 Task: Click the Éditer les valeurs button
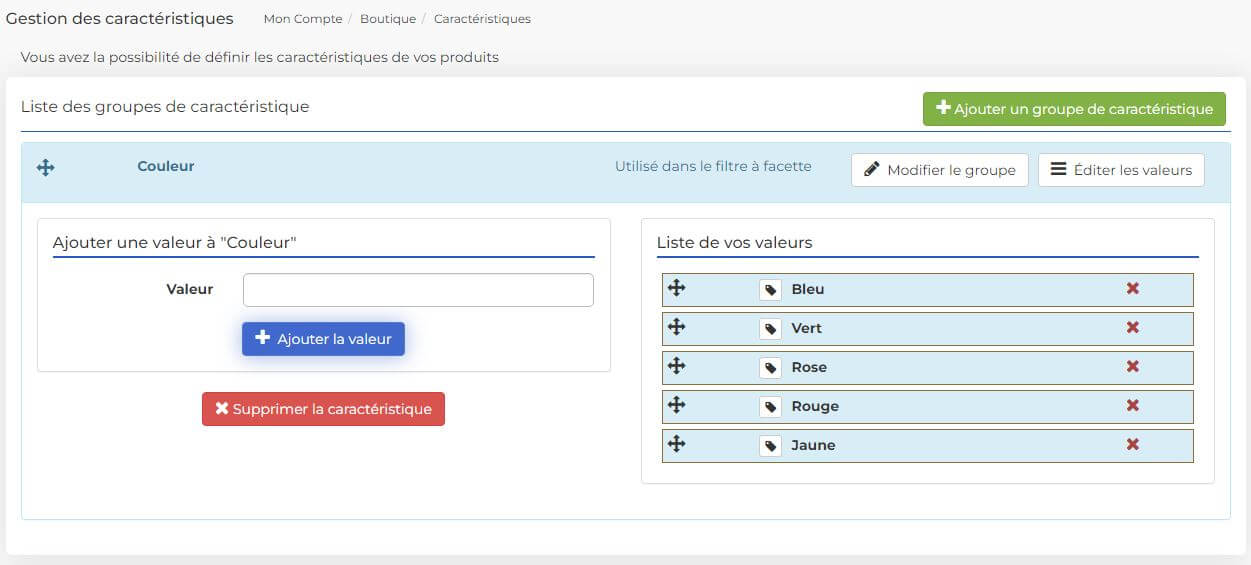[1121, 170]
